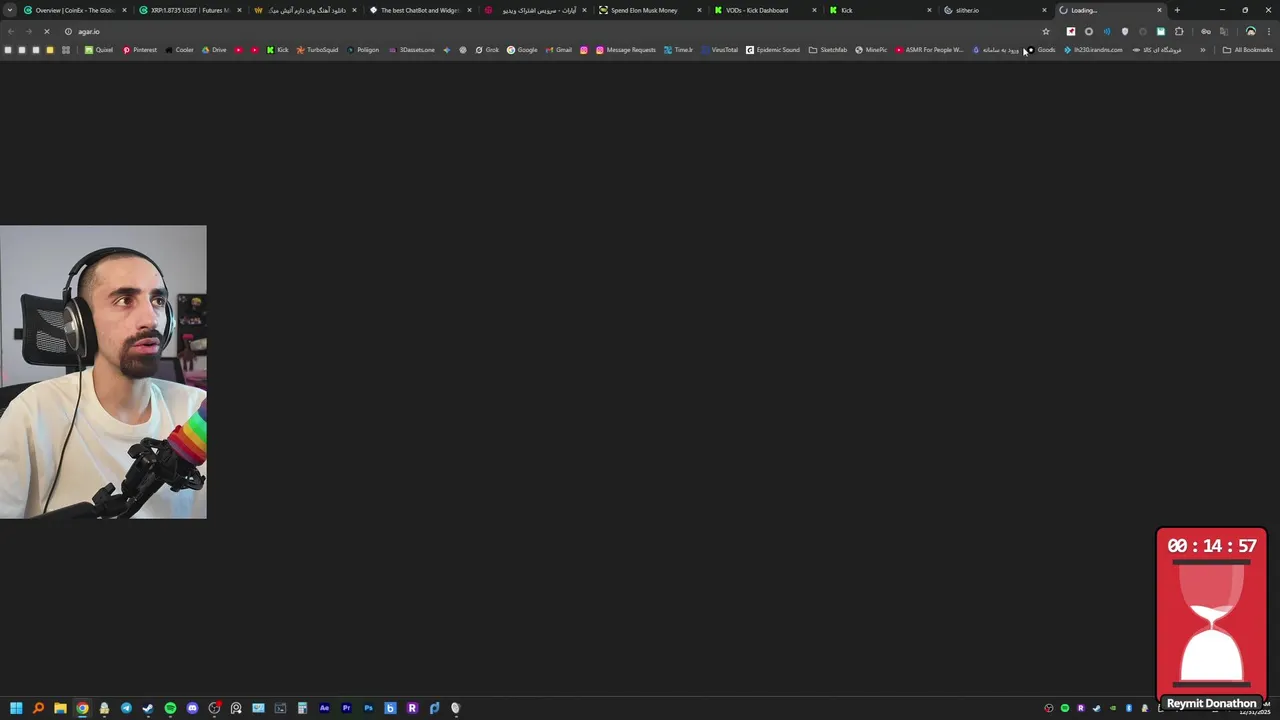Click the webcam overlay video
The height and width of the screenshot is (720, 1280).
click(103, 372)
